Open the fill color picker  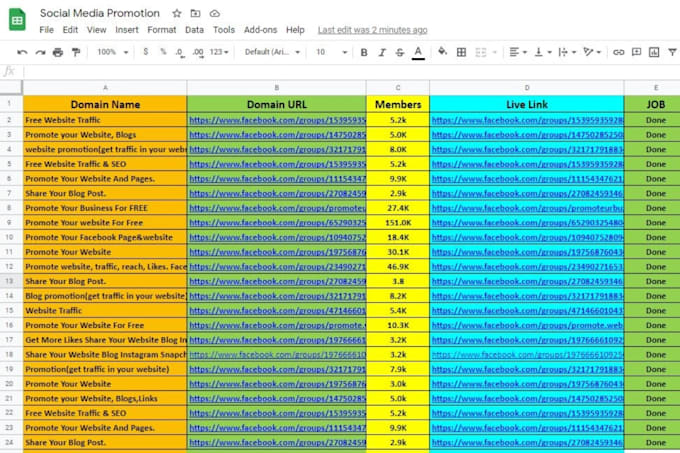coord(442,52)
